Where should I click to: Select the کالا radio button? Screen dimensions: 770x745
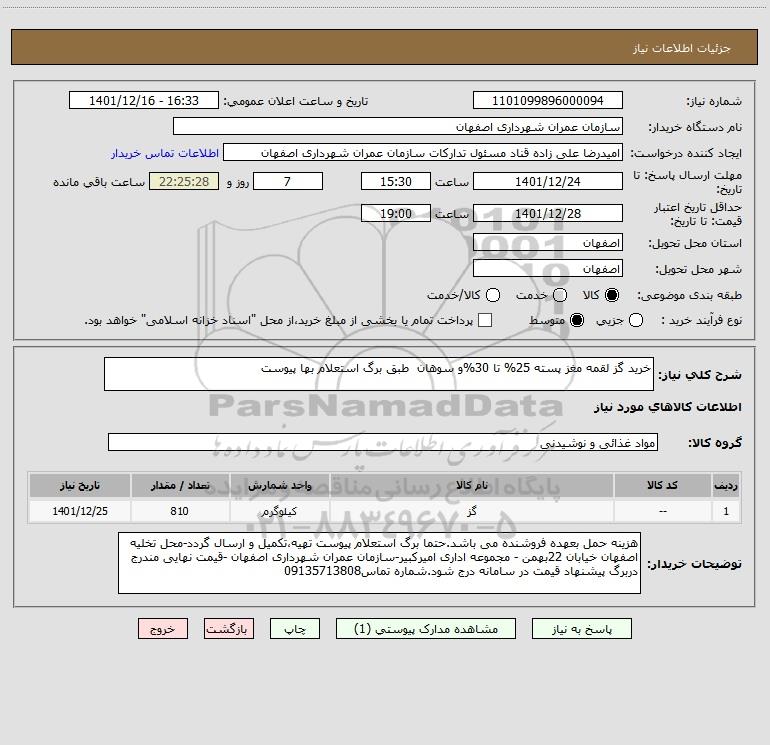[x=612, y=295]
